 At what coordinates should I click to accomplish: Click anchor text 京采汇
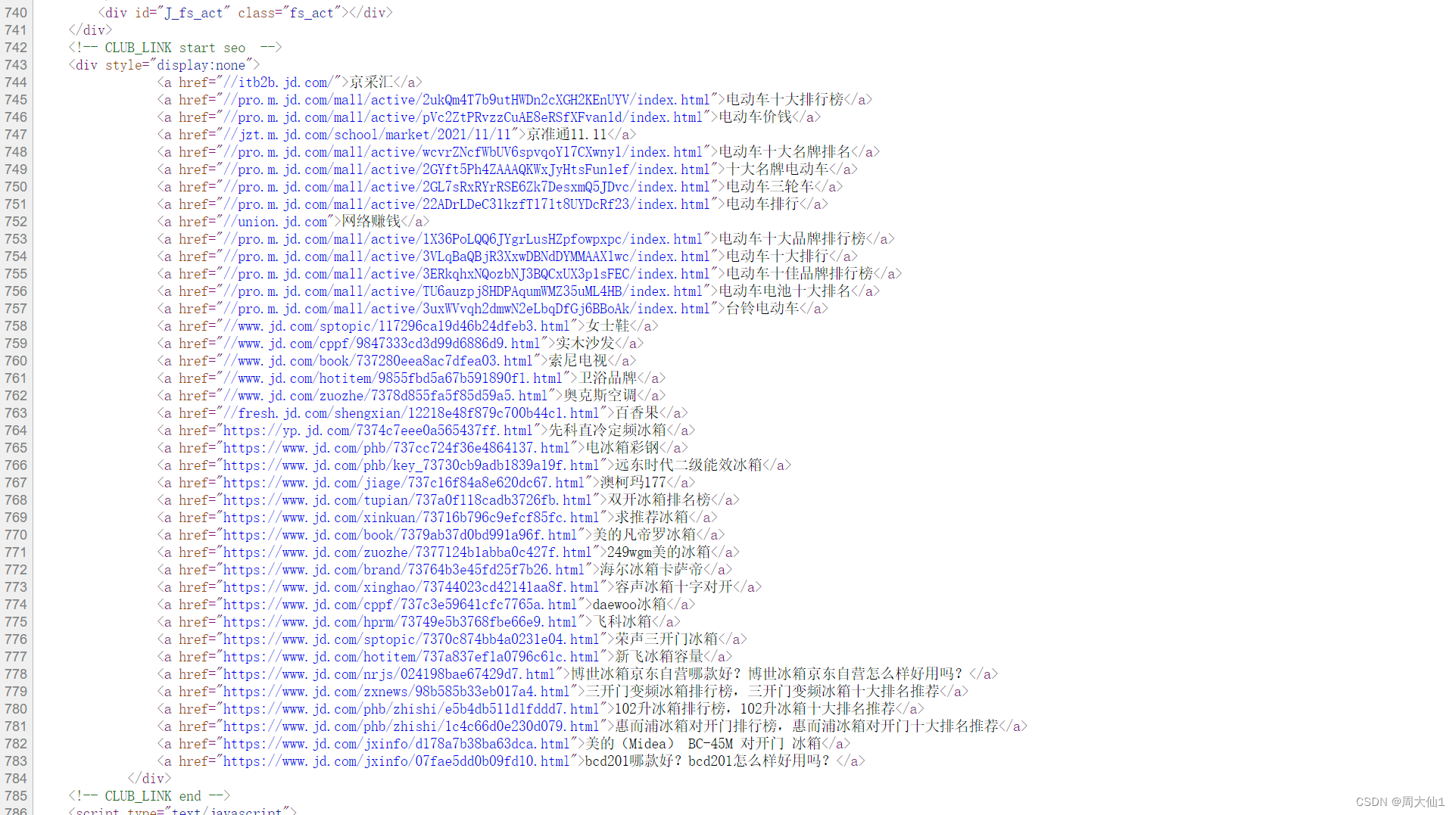point(371,82)
